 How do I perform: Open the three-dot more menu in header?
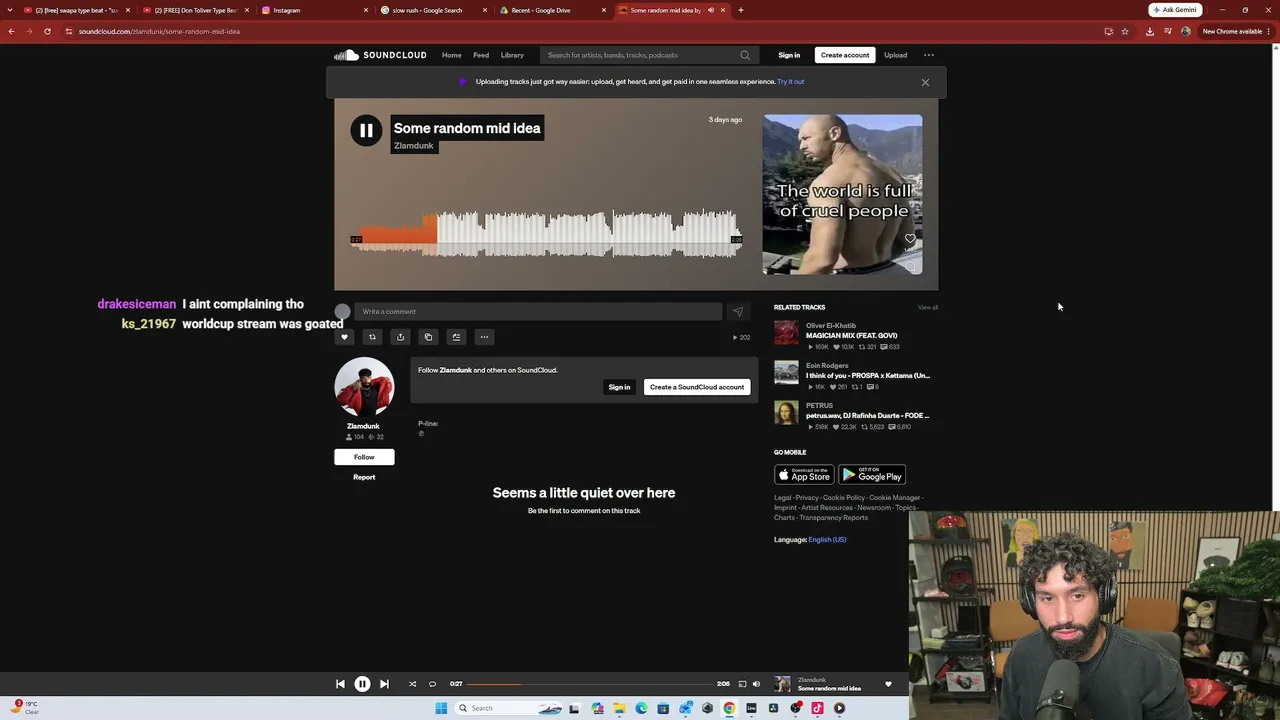[x=929, y=55]
